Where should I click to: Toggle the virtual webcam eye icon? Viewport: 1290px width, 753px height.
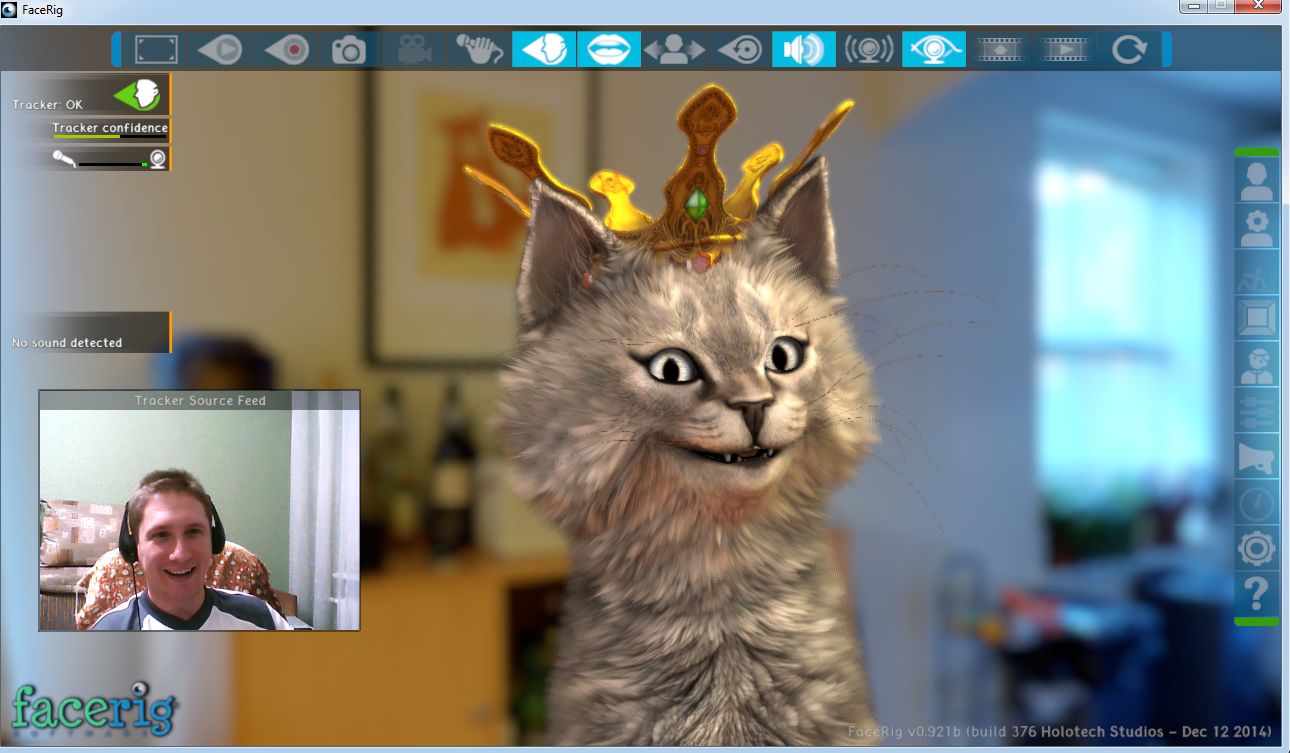pyautogui.click(x=933, y=48)
